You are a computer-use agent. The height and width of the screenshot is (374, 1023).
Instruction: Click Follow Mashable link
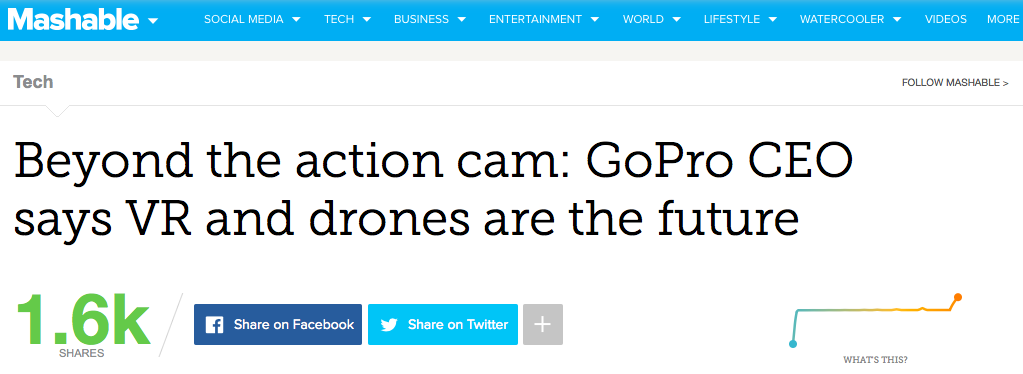955,83
